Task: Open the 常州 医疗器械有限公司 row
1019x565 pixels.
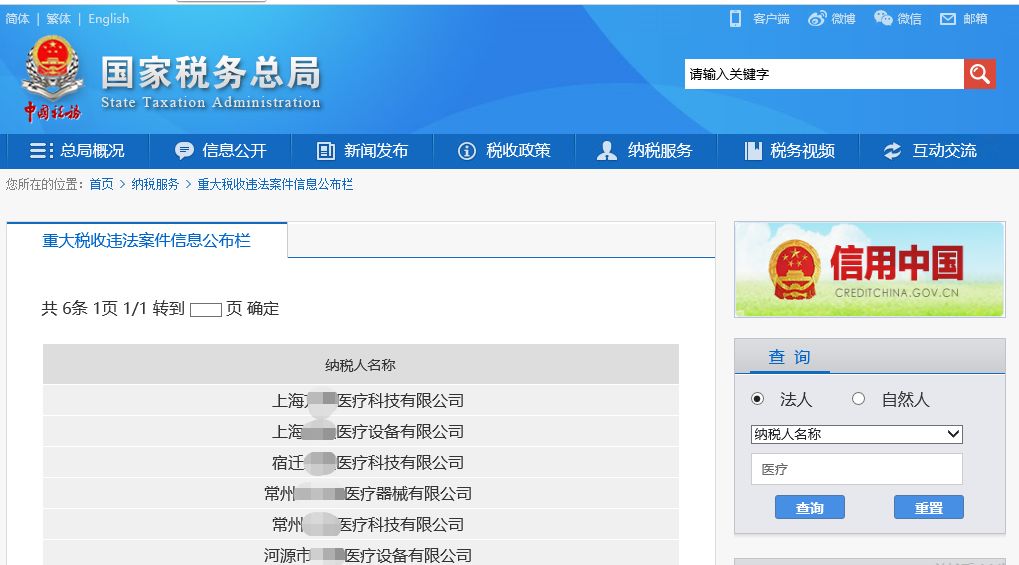Action: coord(361,494)
